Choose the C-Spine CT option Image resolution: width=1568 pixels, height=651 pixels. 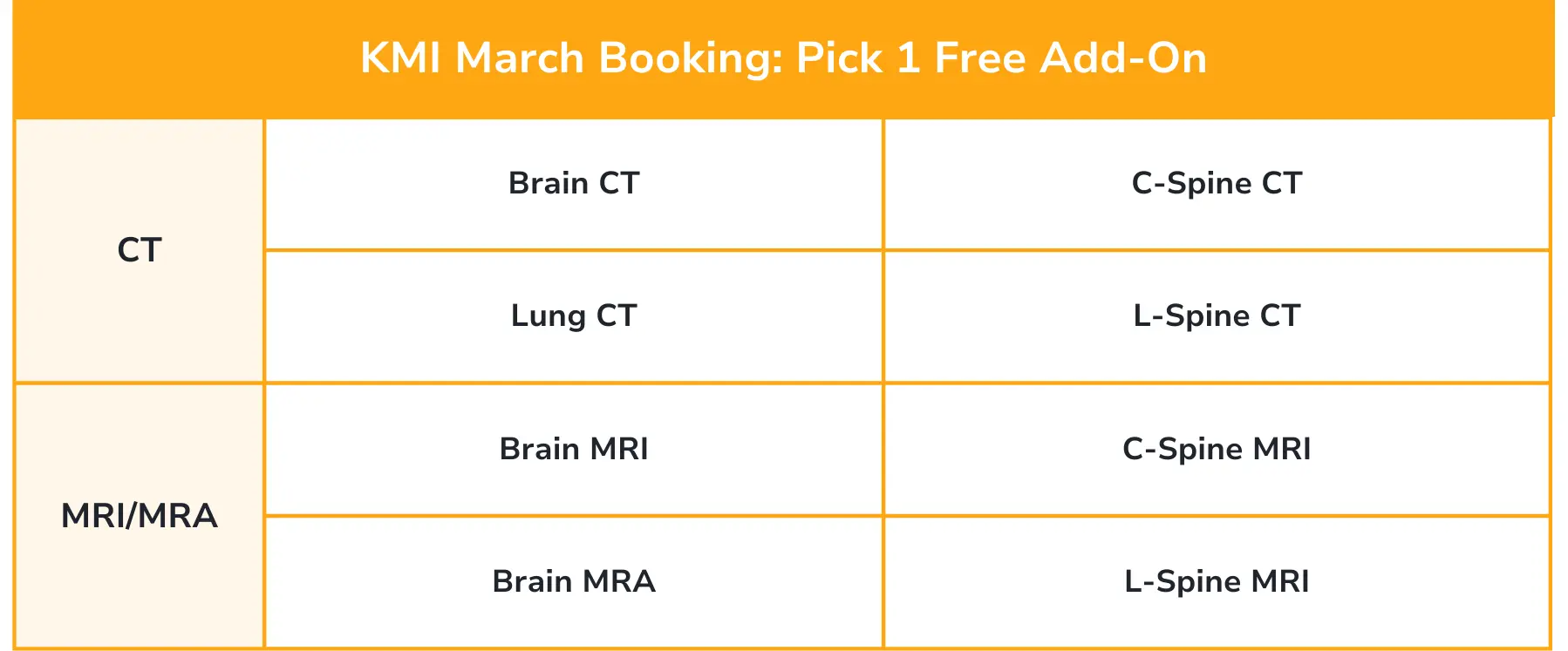click(1217, 184)
